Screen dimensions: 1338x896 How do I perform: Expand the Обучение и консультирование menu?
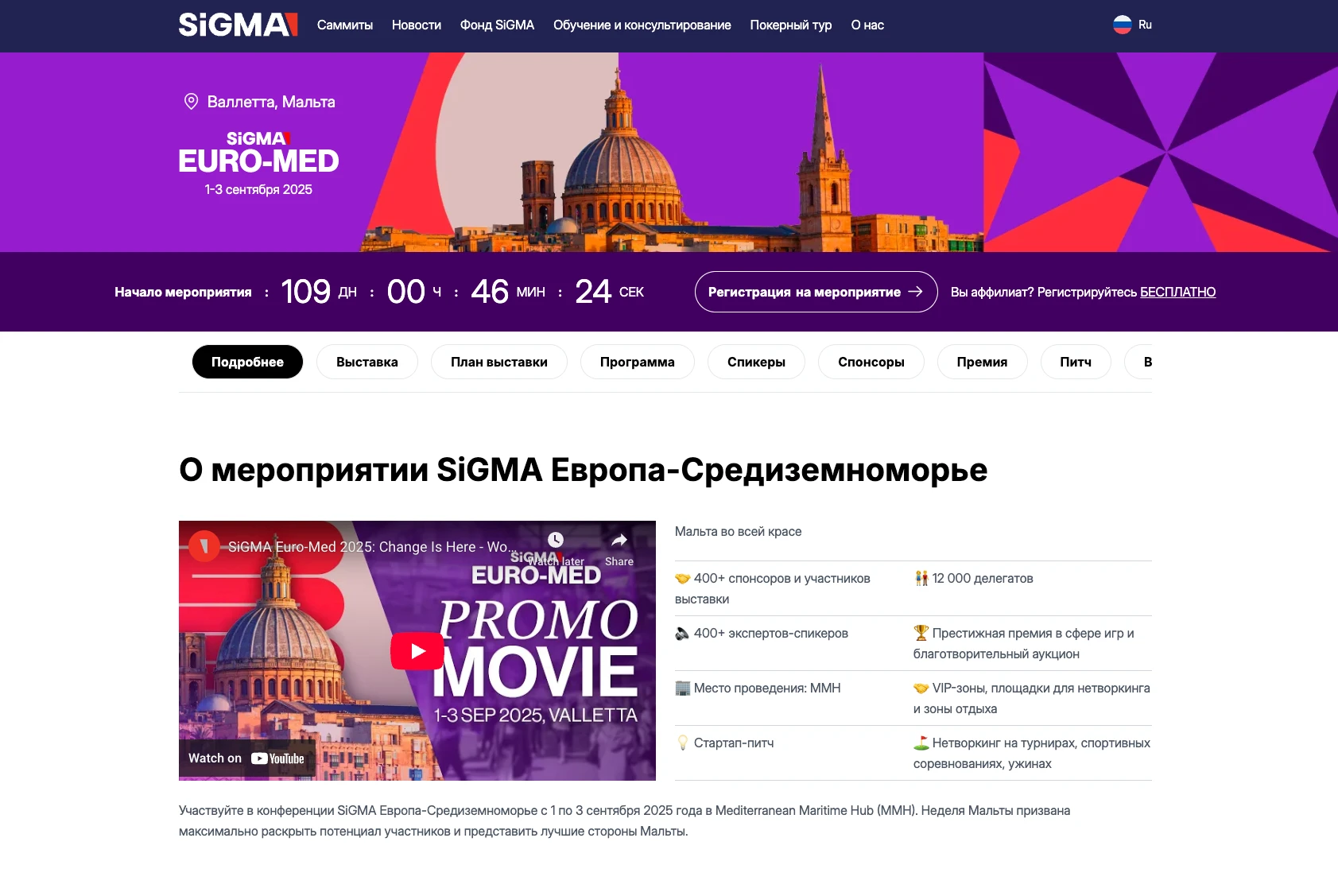coord(642,25)
